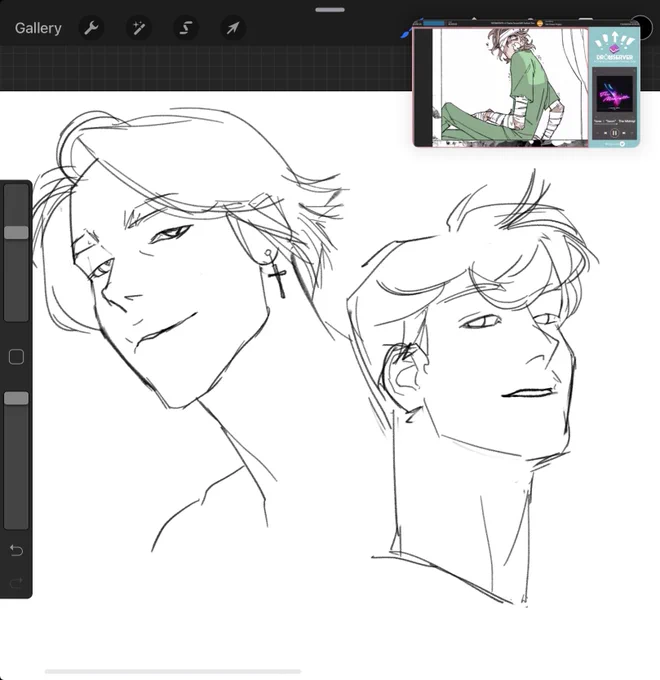Viewport: 660px width, 680px height.
Task: Open the active color circle
Action: click(x=643, y=27)
